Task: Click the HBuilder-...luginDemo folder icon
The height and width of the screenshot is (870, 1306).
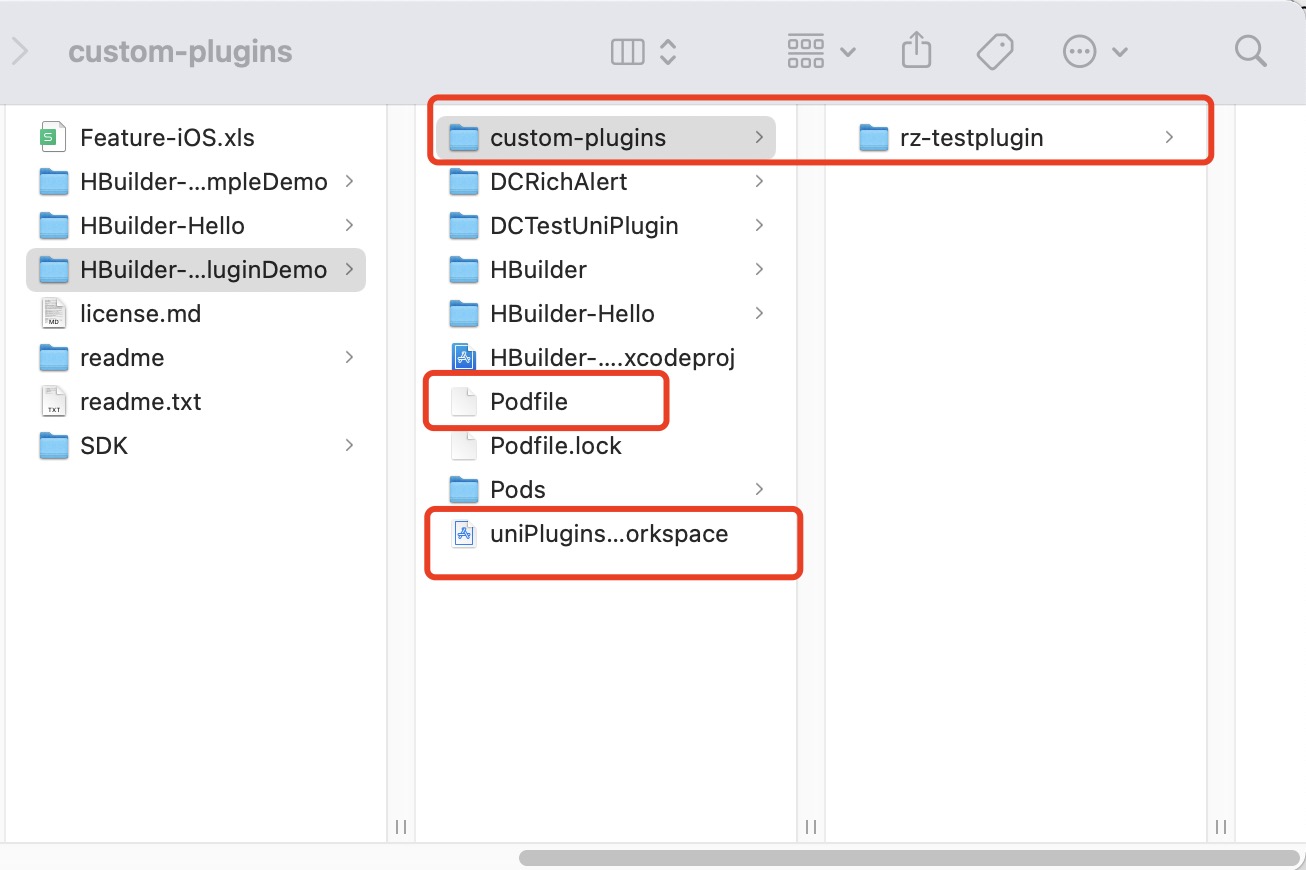Action: click(54, 269)
